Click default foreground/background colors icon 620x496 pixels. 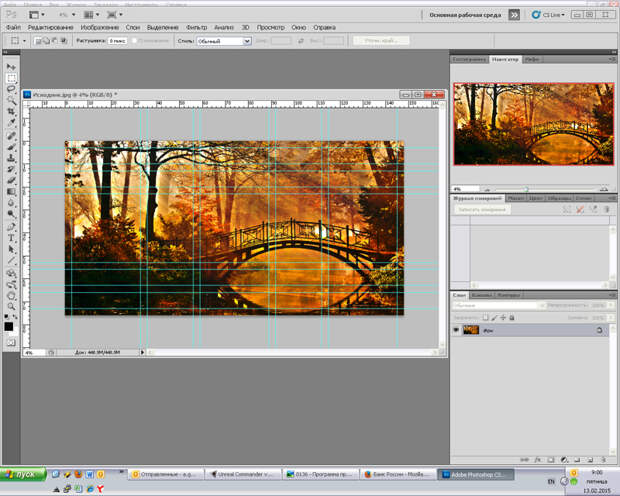click(6, 316)
